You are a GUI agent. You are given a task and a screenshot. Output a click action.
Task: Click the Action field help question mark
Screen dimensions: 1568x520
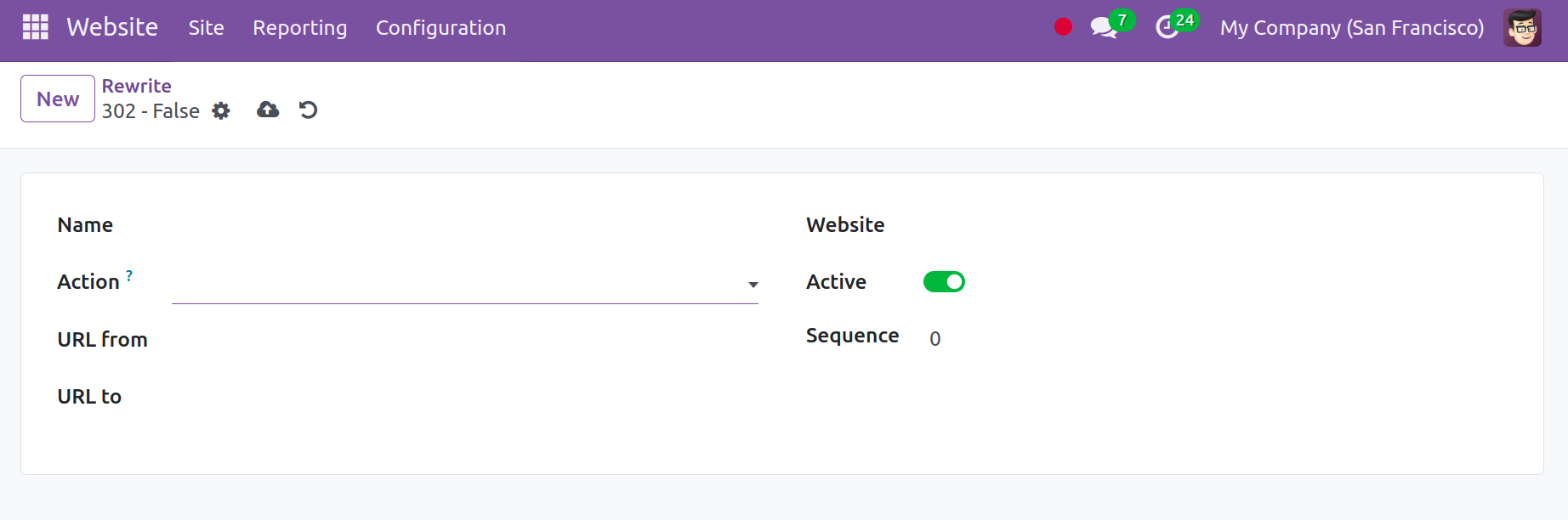click(129, 275)
